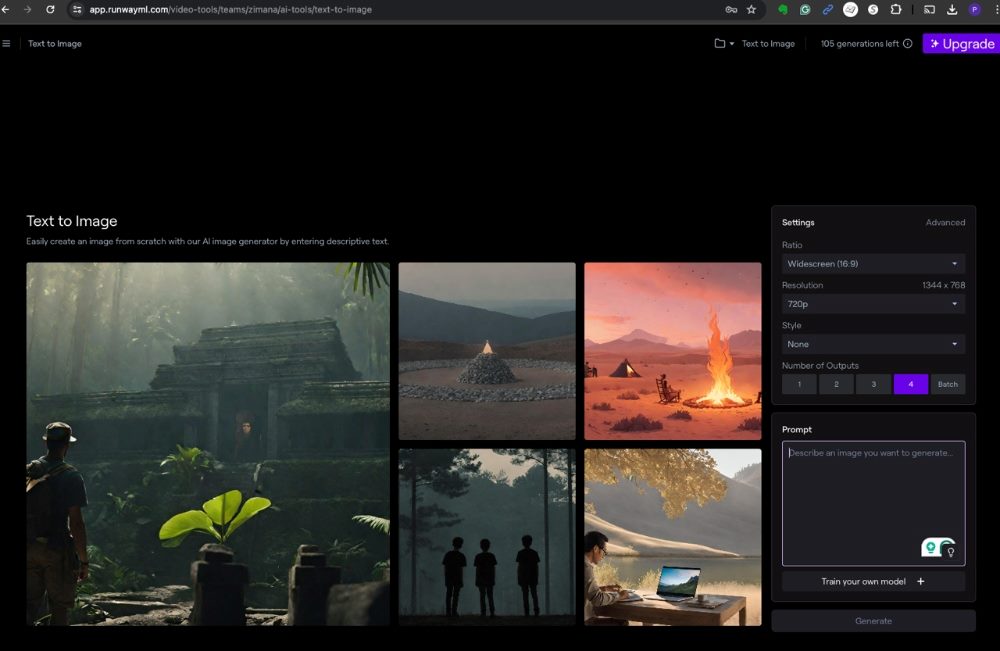Open browser downloads via toolbar icon
The width and height of the screenshot is (1000, 651).
tap(952, 9)
